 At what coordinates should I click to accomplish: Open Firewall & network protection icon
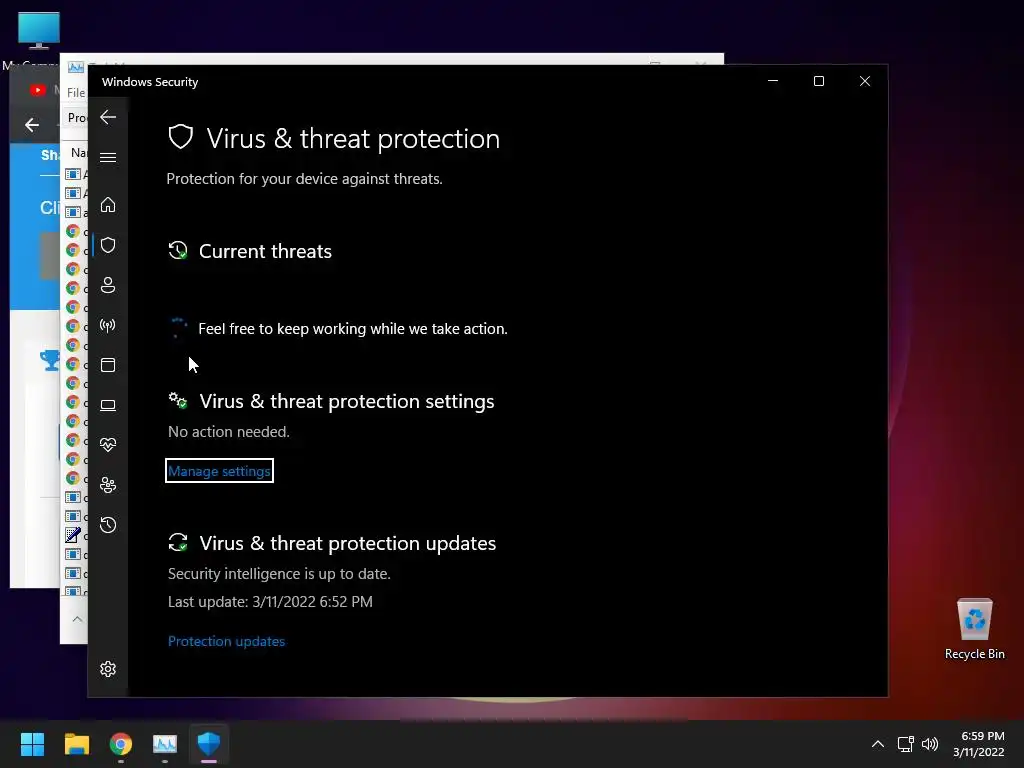(x=108, y=325)
